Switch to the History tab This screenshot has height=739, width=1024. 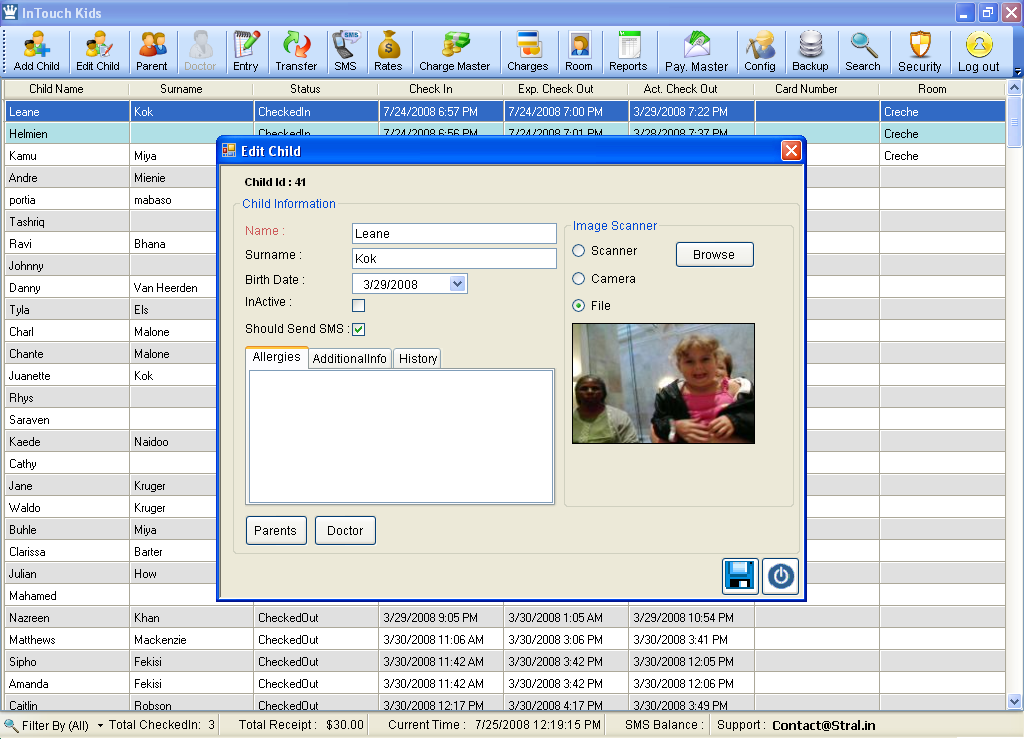coord(418,358)
